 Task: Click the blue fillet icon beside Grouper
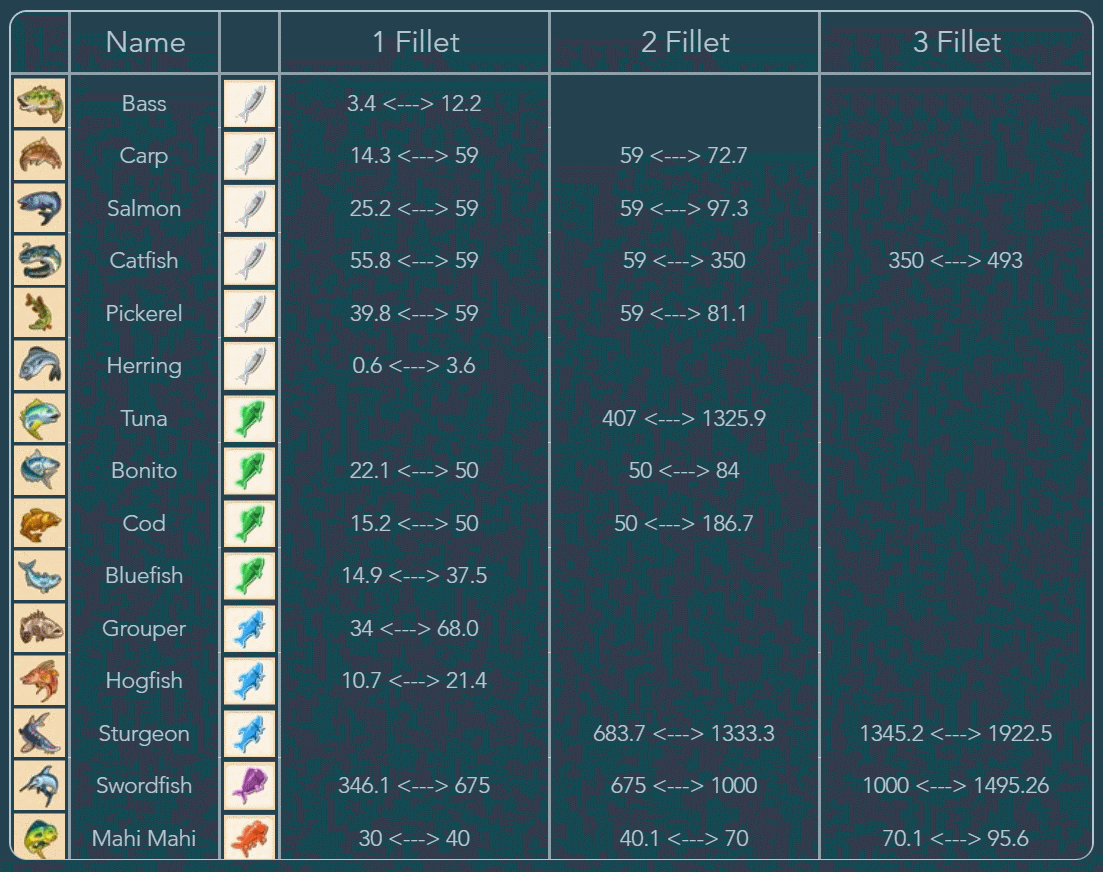coord(249,628)
